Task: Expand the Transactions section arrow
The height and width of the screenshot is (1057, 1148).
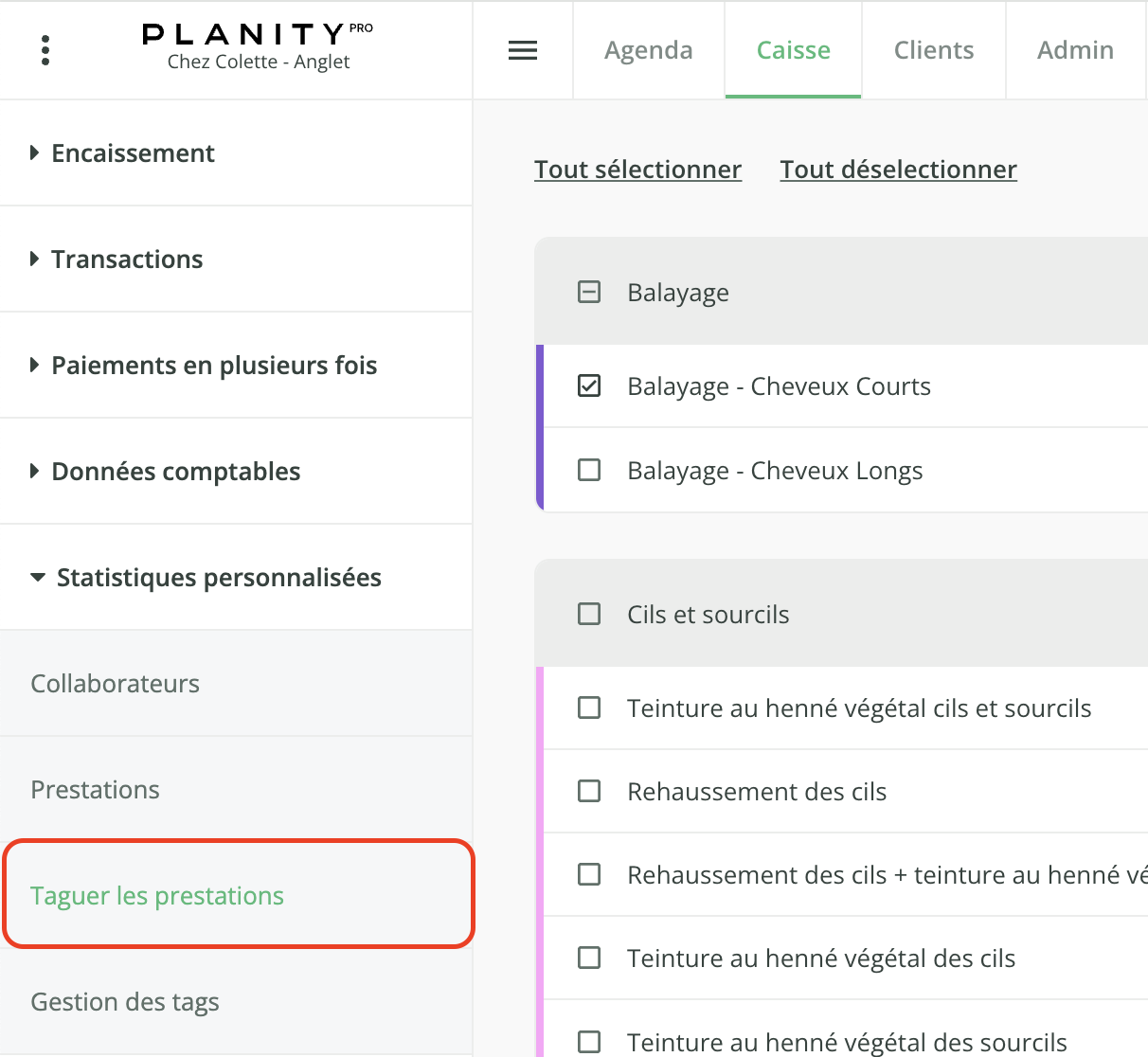Action: [x=35, y=259]
